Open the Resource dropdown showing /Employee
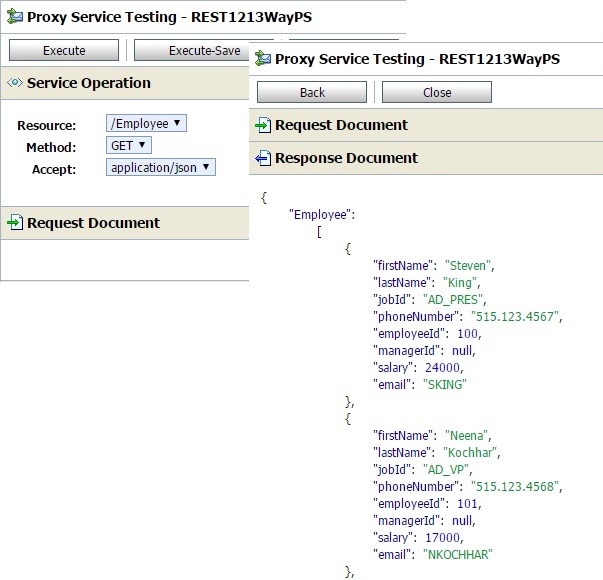The image size is (603, 580). coord(146,124)
